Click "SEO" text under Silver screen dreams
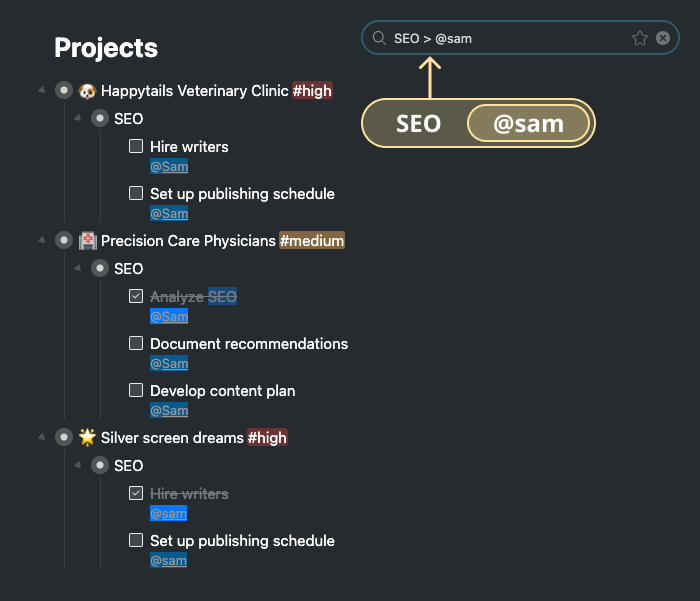The height and width of the screenshot is (601, 700). tap(129, 466)
